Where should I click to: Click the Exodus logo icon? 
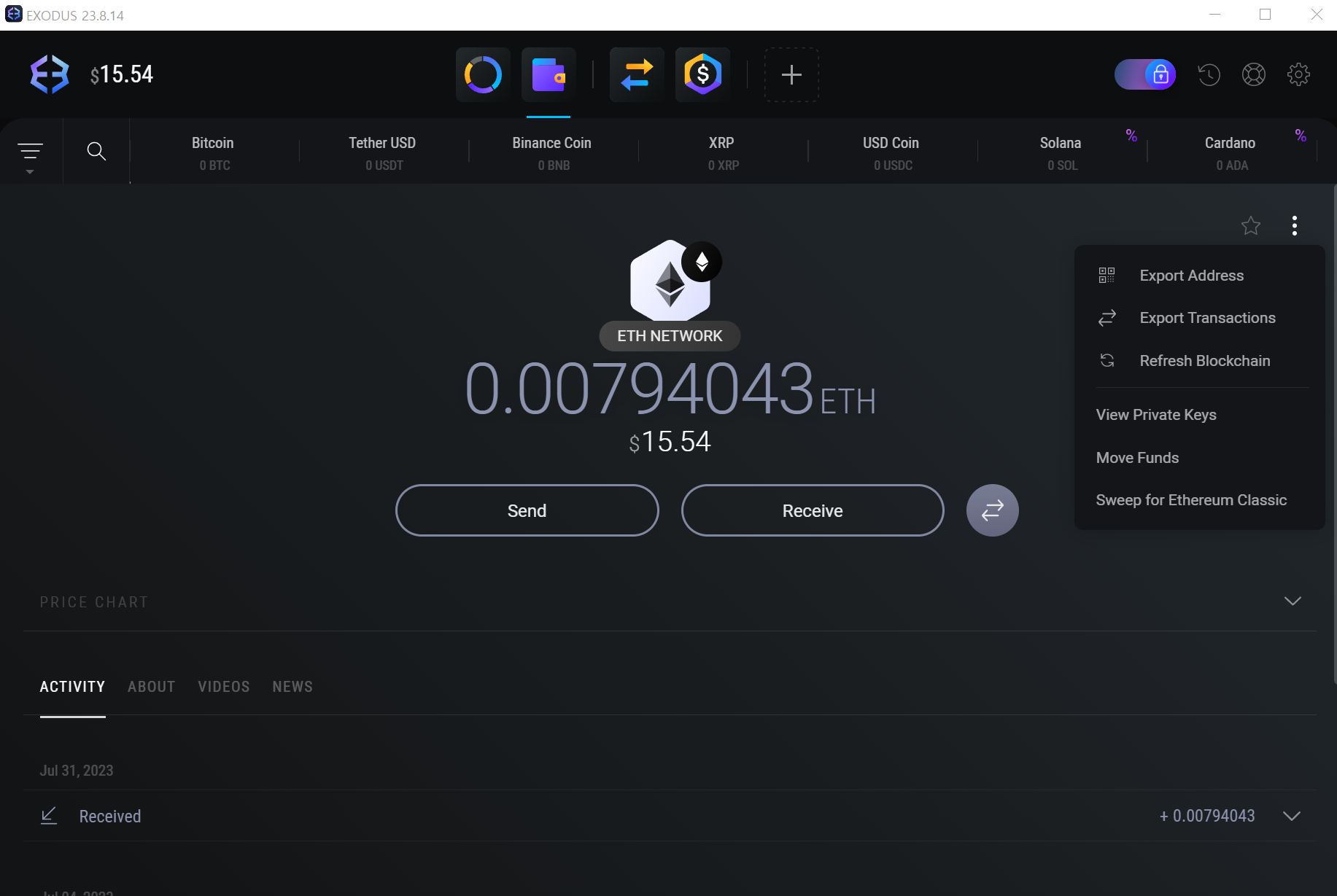(x=50, y=74)
